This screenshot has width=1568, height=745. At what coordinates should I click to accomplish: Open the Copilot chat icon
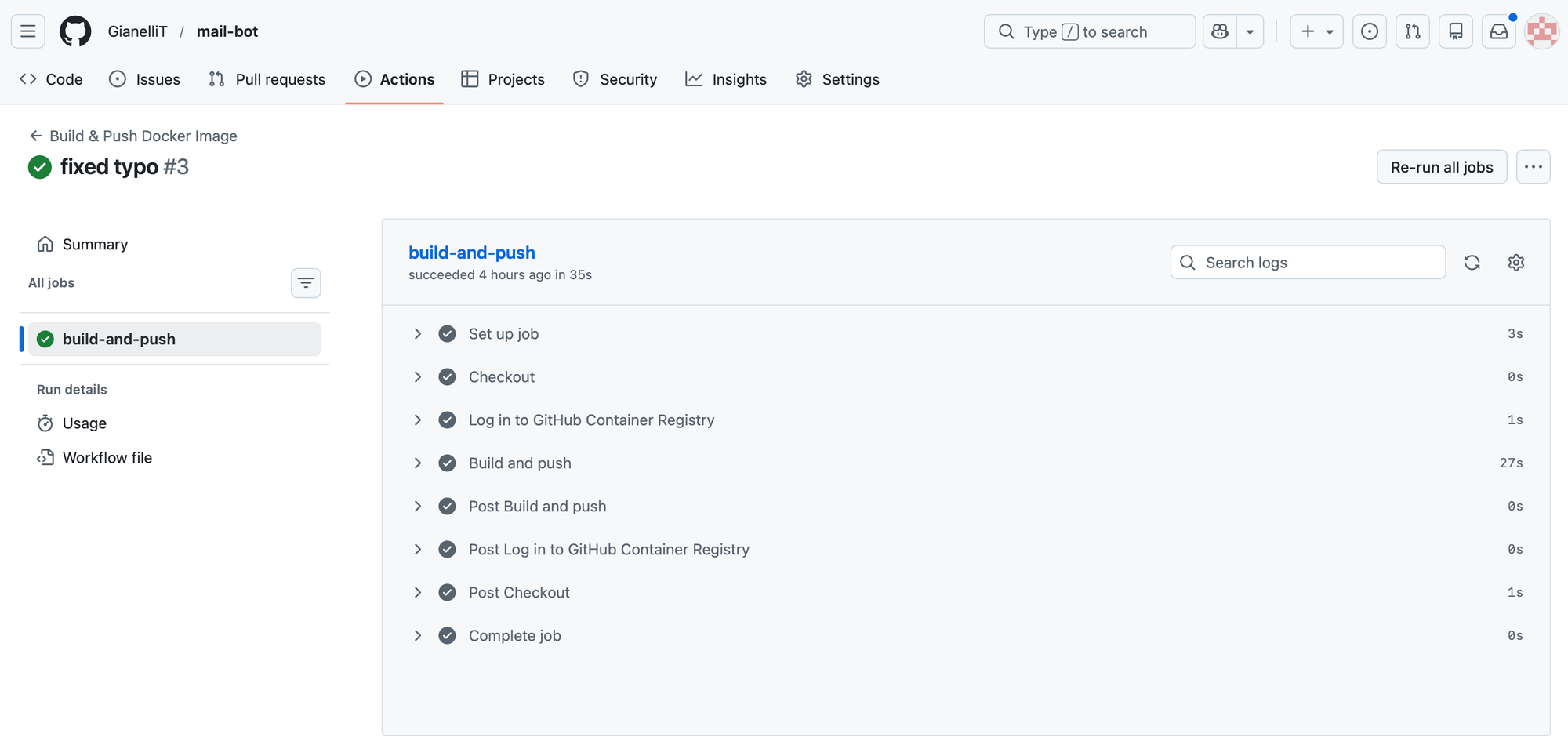click(x=1220, y=31)
